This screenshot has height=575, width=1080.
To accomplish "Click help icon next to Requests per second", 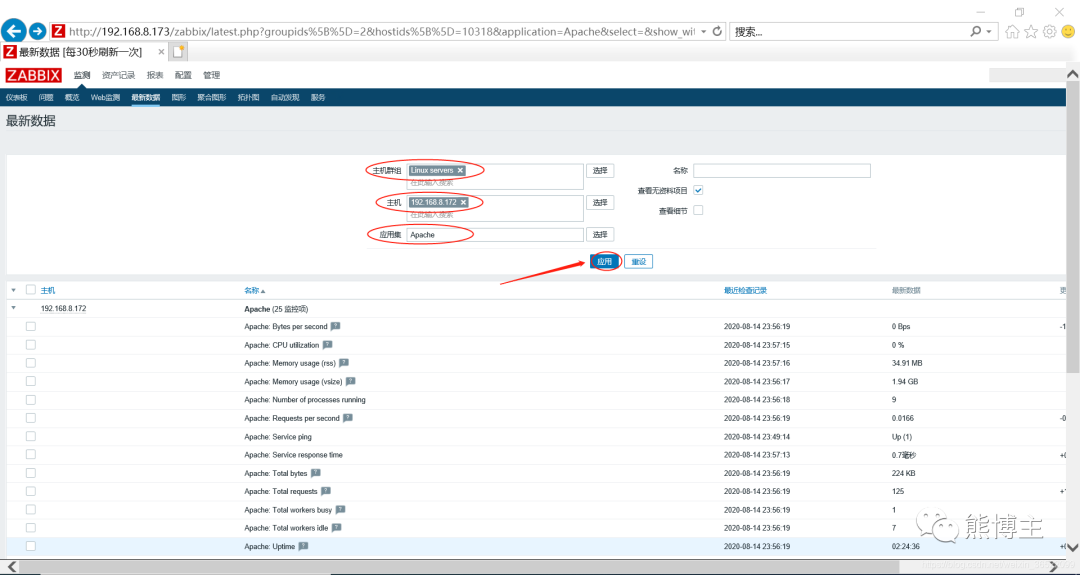I will [348, 418].
